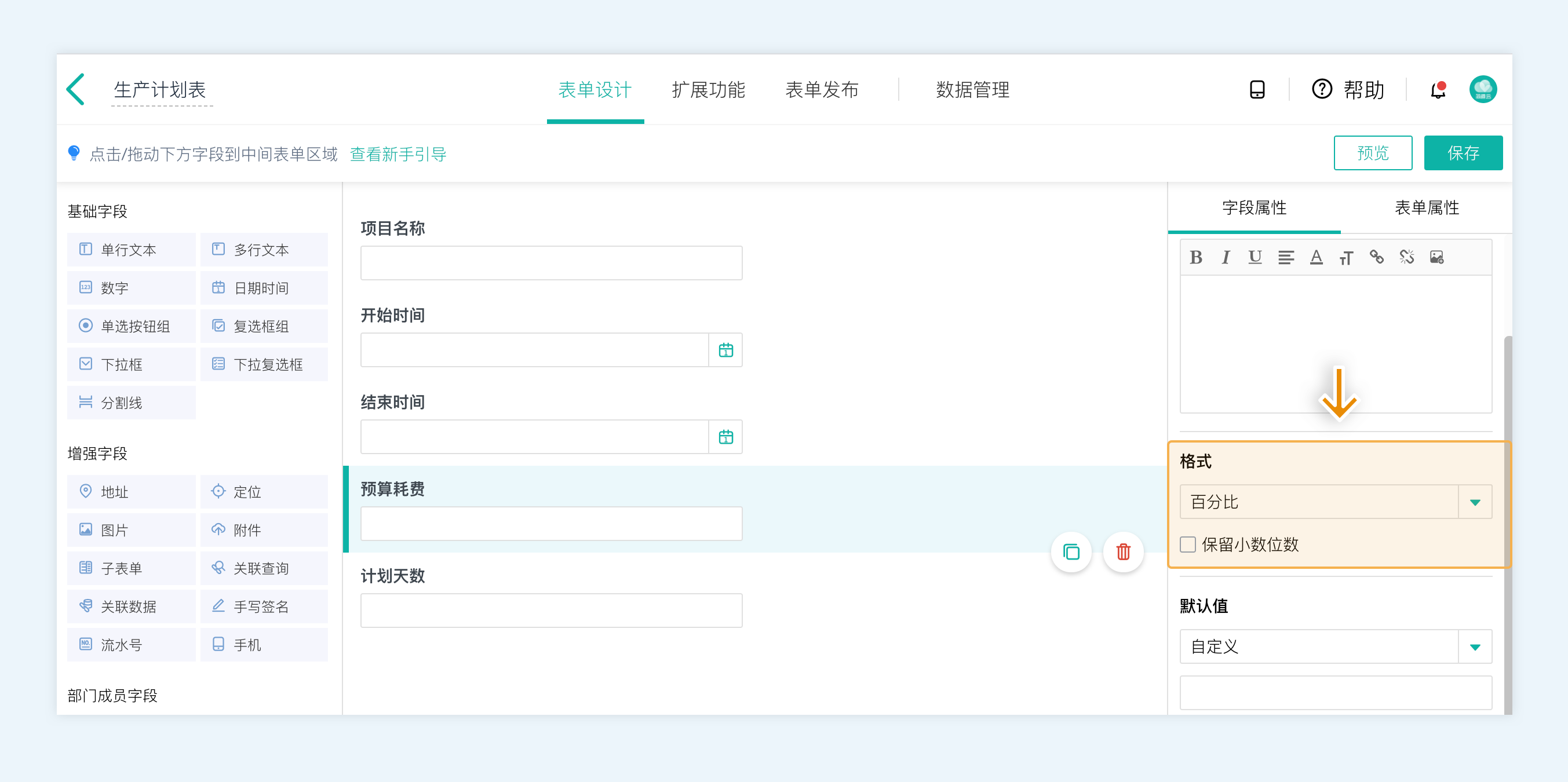Image resolution: width=1568 pixels, height=782 pixels.
Task: Add a 单选按钮组 field
Action: pos(132,326)
